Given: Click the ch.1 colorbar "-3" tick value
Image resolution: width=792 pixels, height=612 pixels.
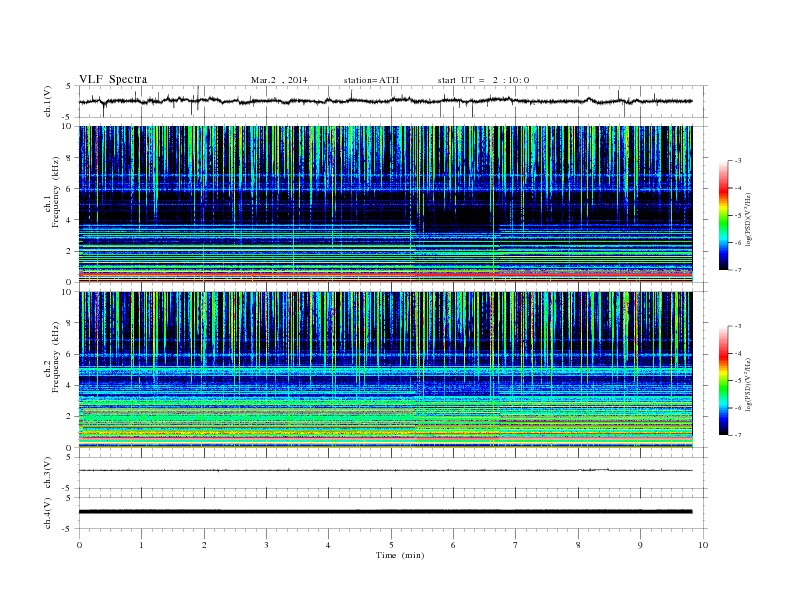Looking at the screenshot, I should coord(738,161).
